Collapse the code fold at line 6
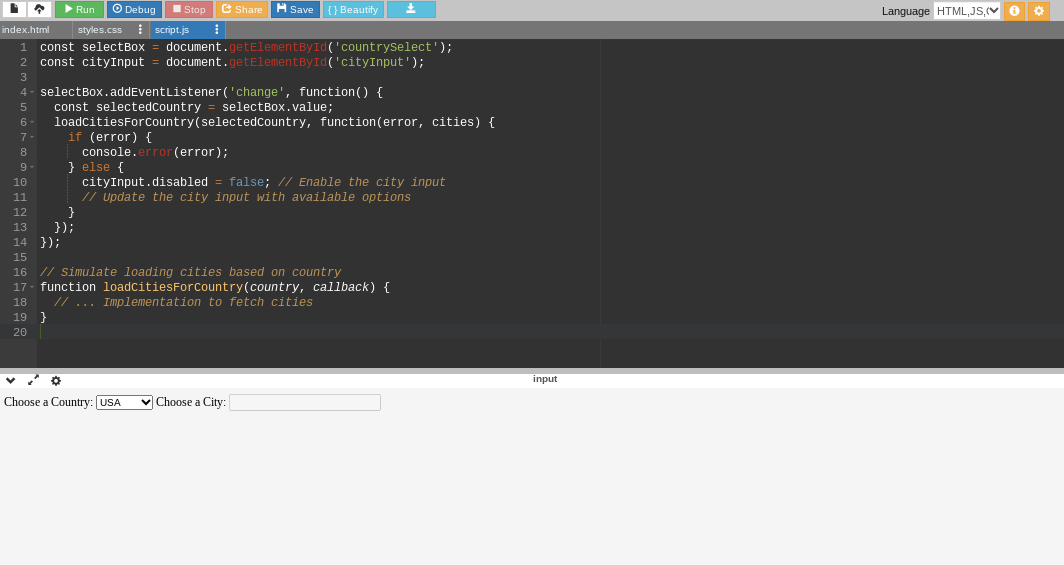The width and height of the screenshot is (1064, 565). click(32, 122)
